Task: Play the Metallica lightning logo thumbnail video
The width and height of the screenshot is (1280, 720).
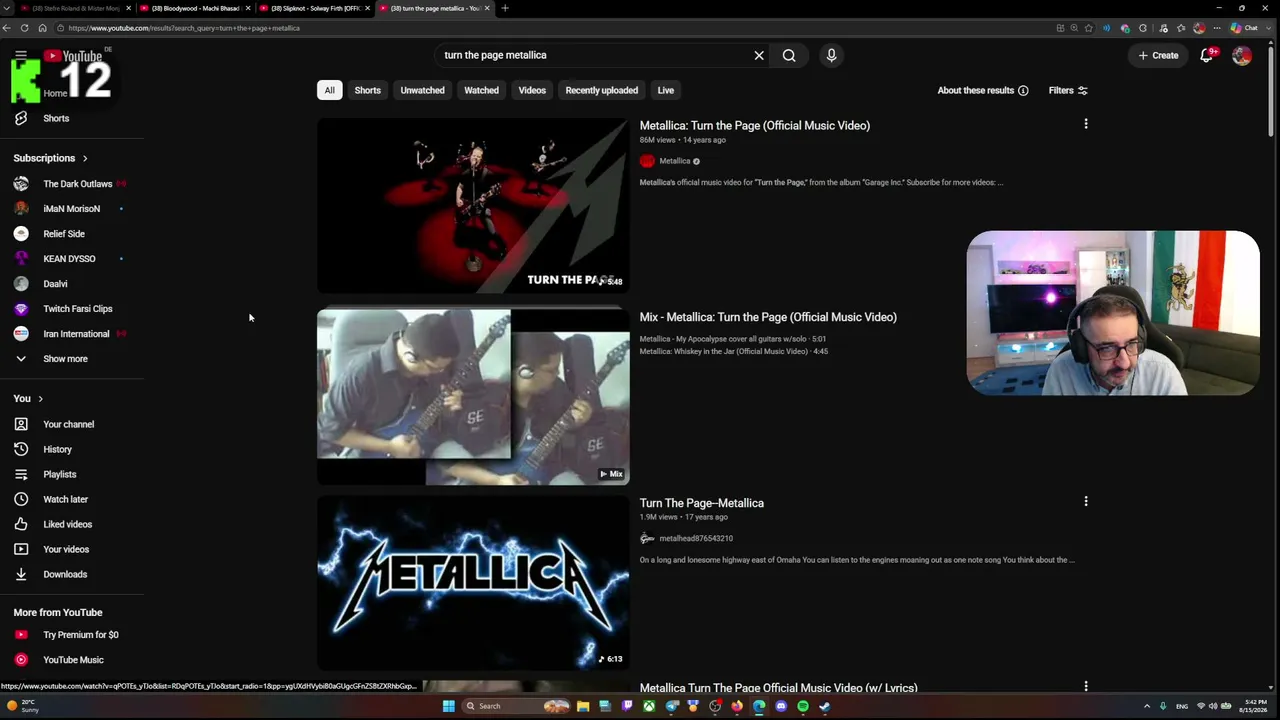Action: (473, 583)
